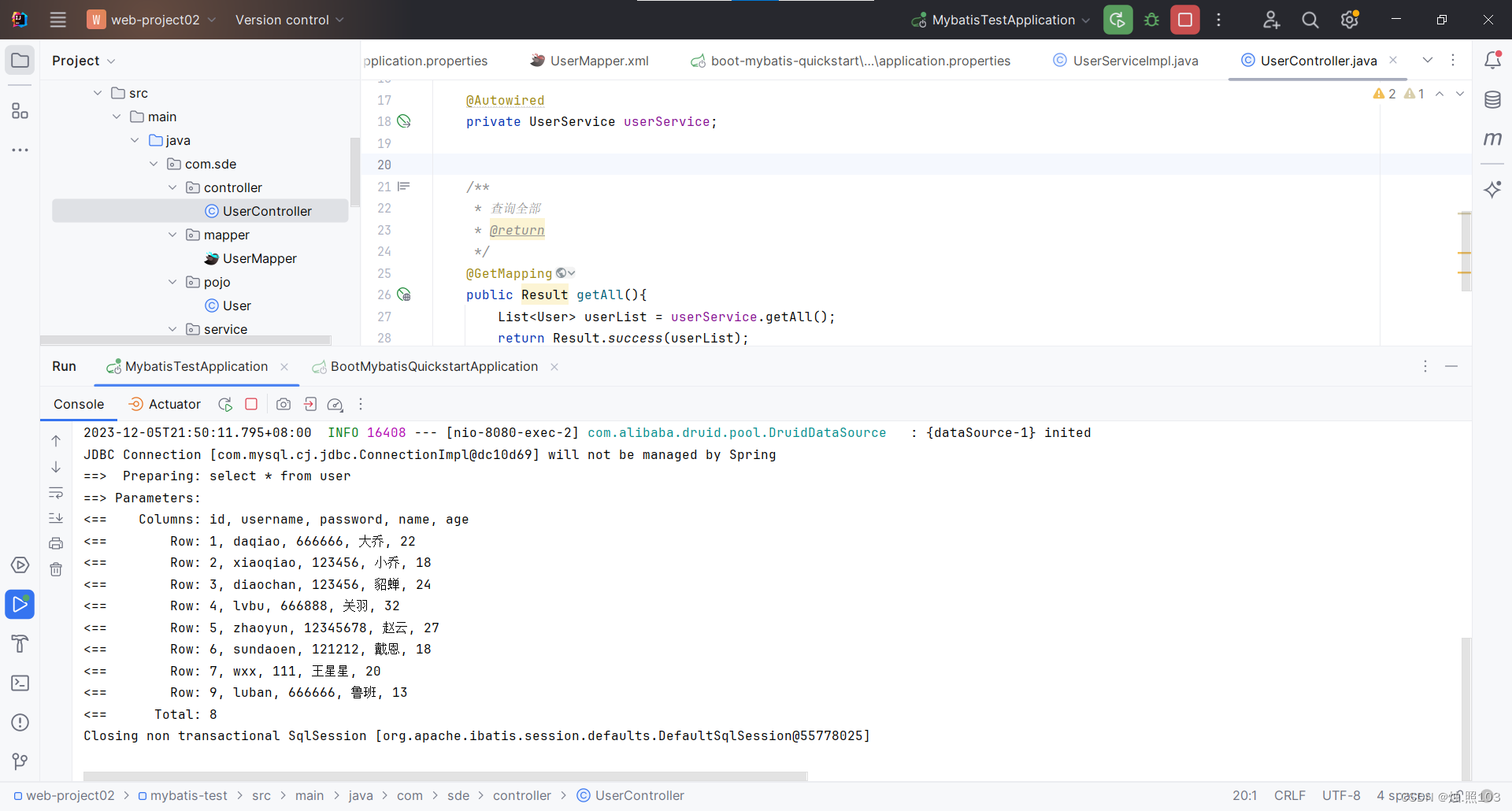This screenshot has width=1512, height=811.
Task: Start debugging with the bug icon
Action: click(x=1151, y=20)
